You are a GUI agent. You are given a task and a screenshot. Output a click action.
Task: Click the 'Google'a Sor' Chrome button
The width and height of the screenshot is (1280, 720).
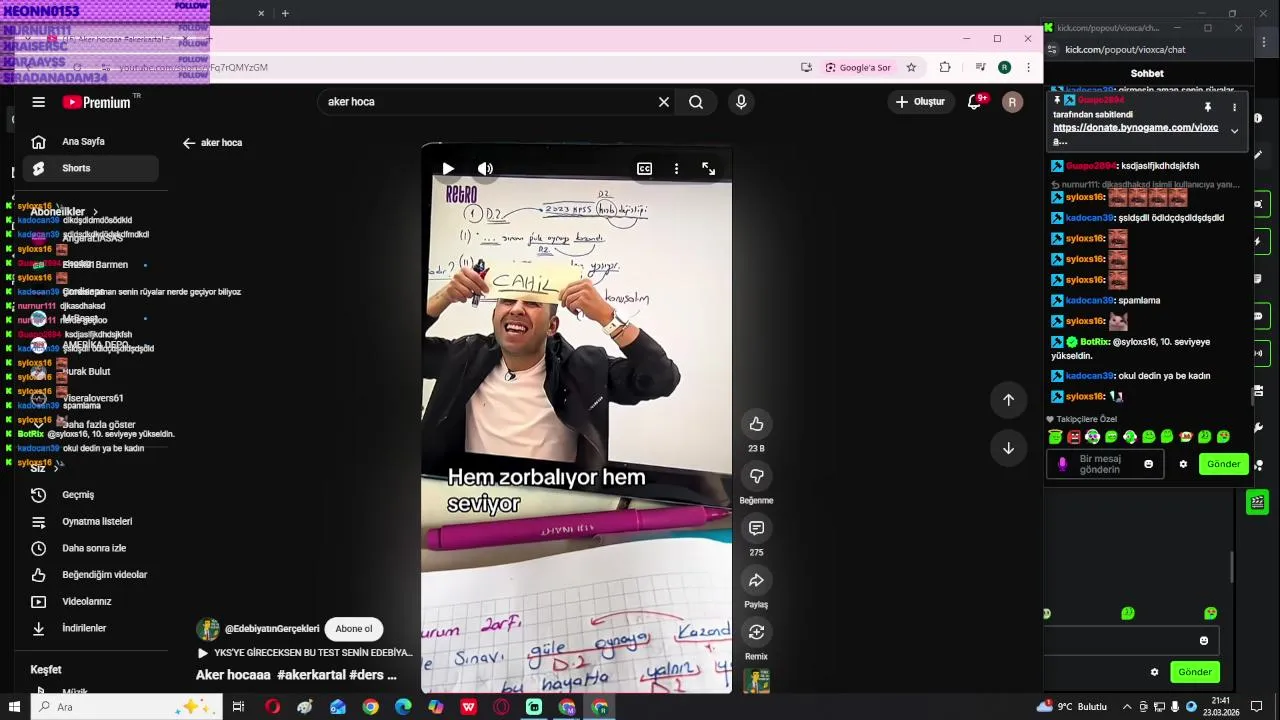[x=858, y=68]
